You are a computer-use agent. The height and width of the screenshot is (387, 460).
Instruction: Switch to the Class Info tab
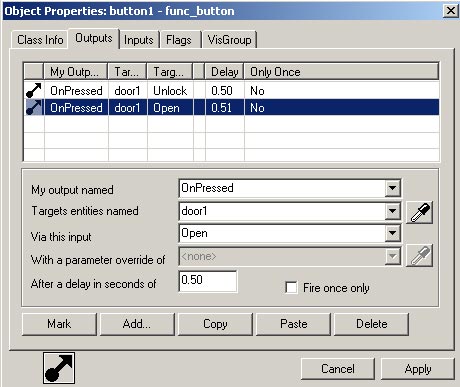pyautogui.click(x=40, y=40)
